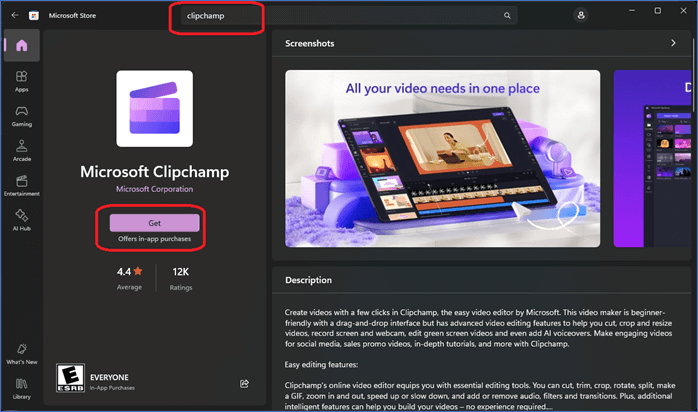Viewport: 698px width, 412px height.
Task: Open first screenshot 'All your video needs'
Action: (442, 158)
